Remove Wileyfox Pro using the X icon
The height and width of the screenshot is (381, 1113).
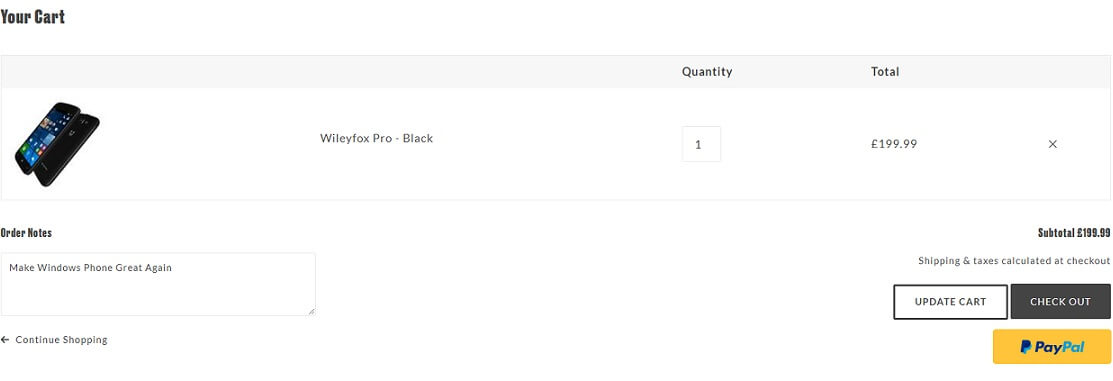(1053, 144)
